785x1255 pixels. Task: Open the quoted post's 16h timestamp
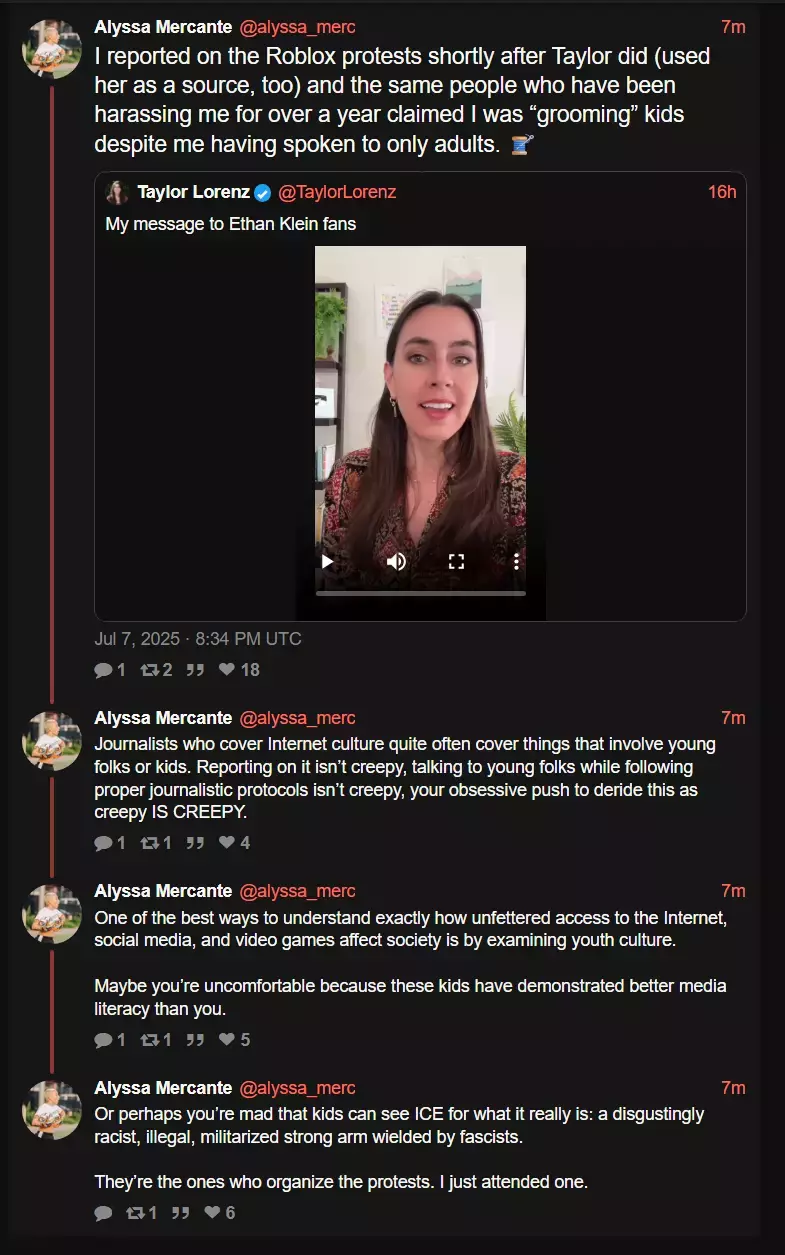722,192
